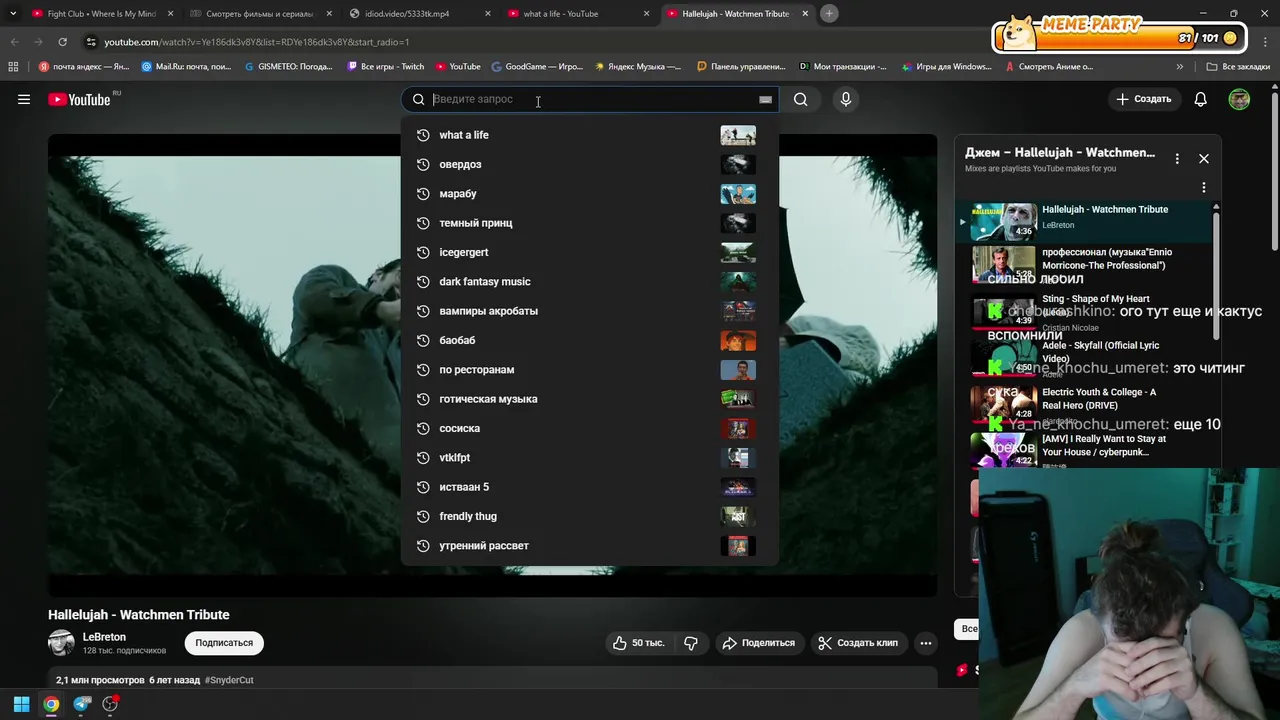Click the thumbnail beside 'what a life' suggestion
This screenshot has width=1280, height=720.
pyautogui.click(x=738, y=135)
